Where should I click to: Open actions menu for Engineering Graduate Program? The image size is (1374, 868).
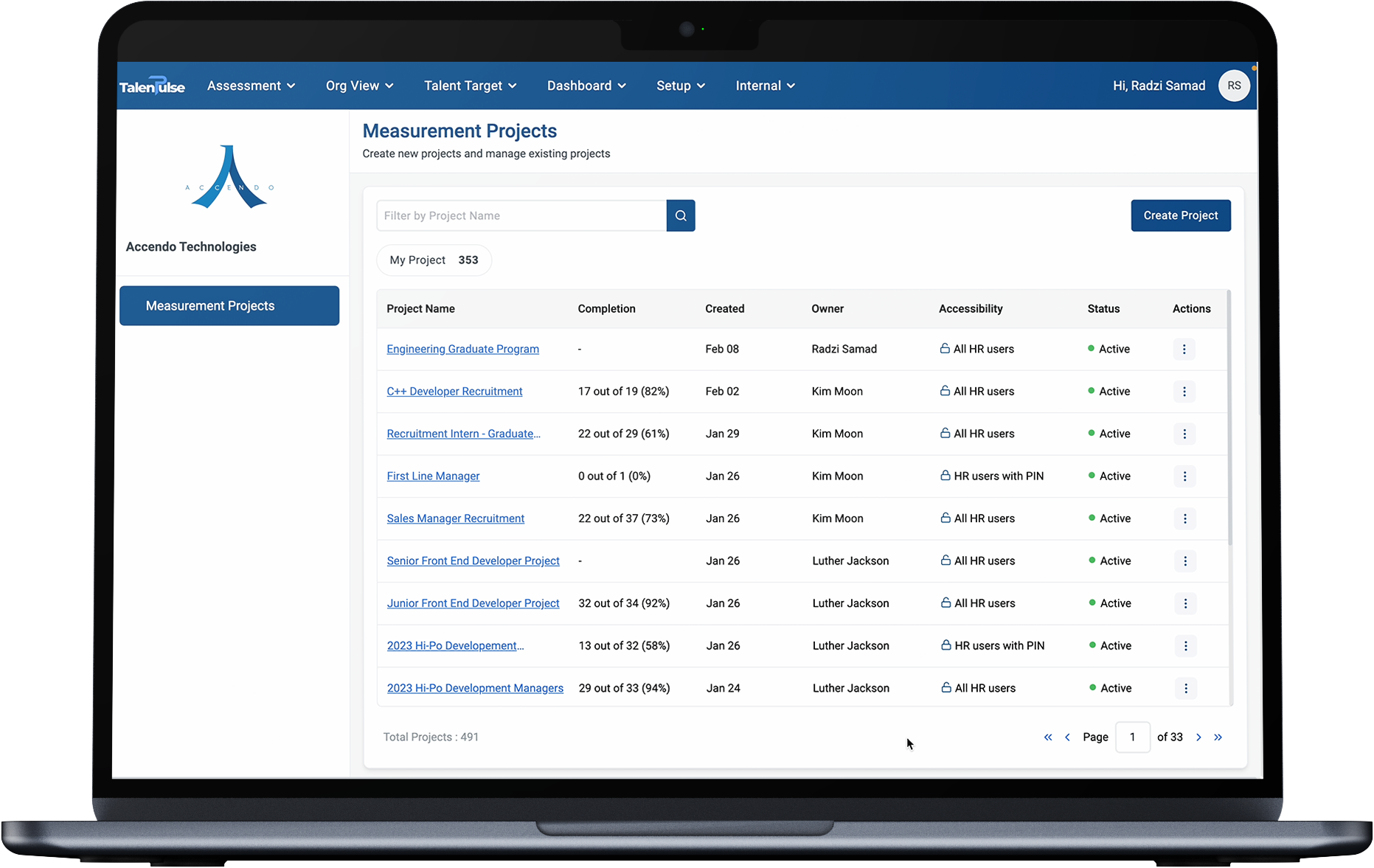1184,349
